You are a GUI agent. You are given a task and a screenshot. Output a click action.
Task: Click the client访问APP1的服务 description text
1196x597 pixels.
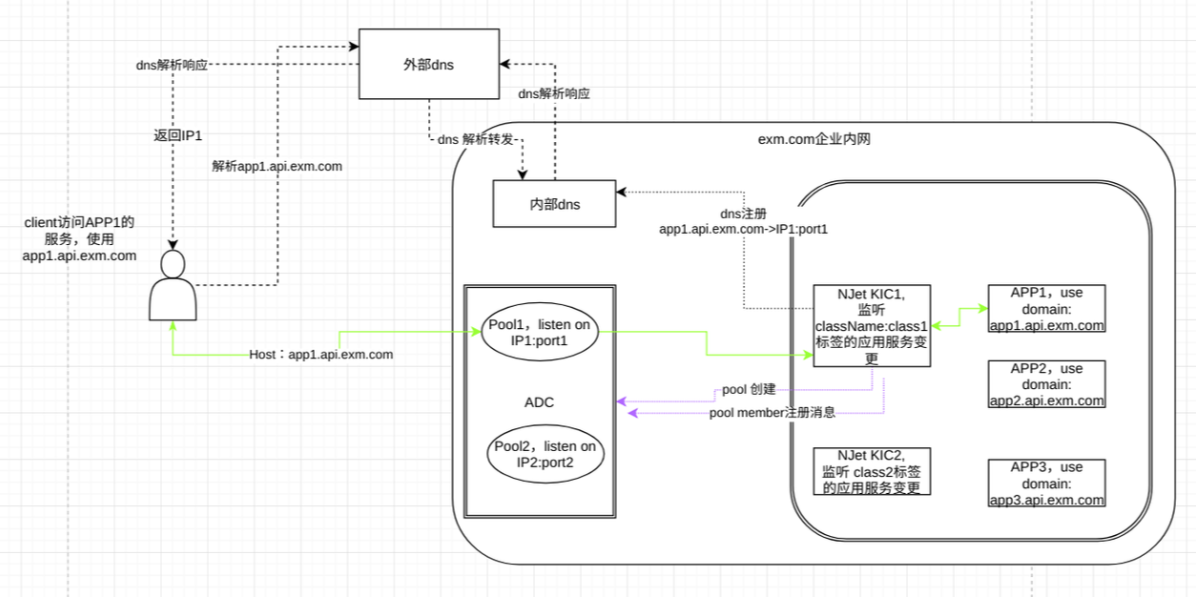coord(79,239)
